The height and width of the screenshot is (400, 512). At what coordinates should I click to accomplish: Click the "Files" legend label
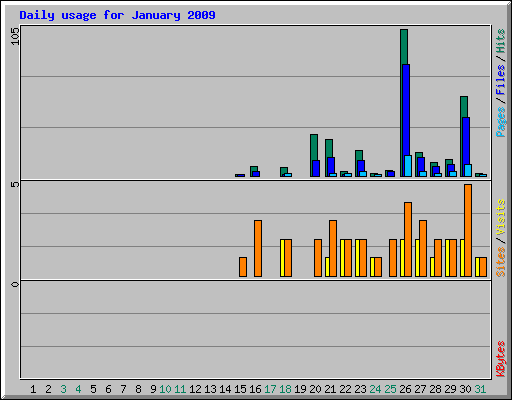click(500, 80)
